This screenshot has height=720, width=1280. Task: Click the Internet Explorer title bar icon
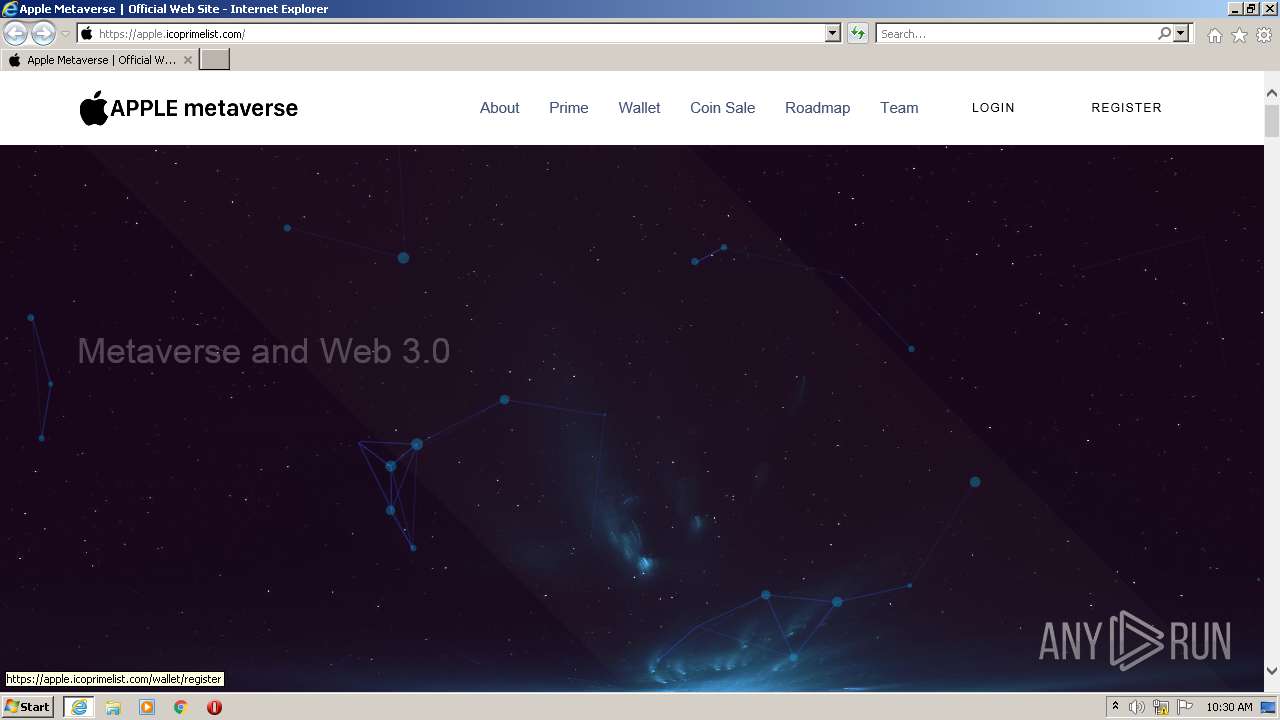click(9, 9)
